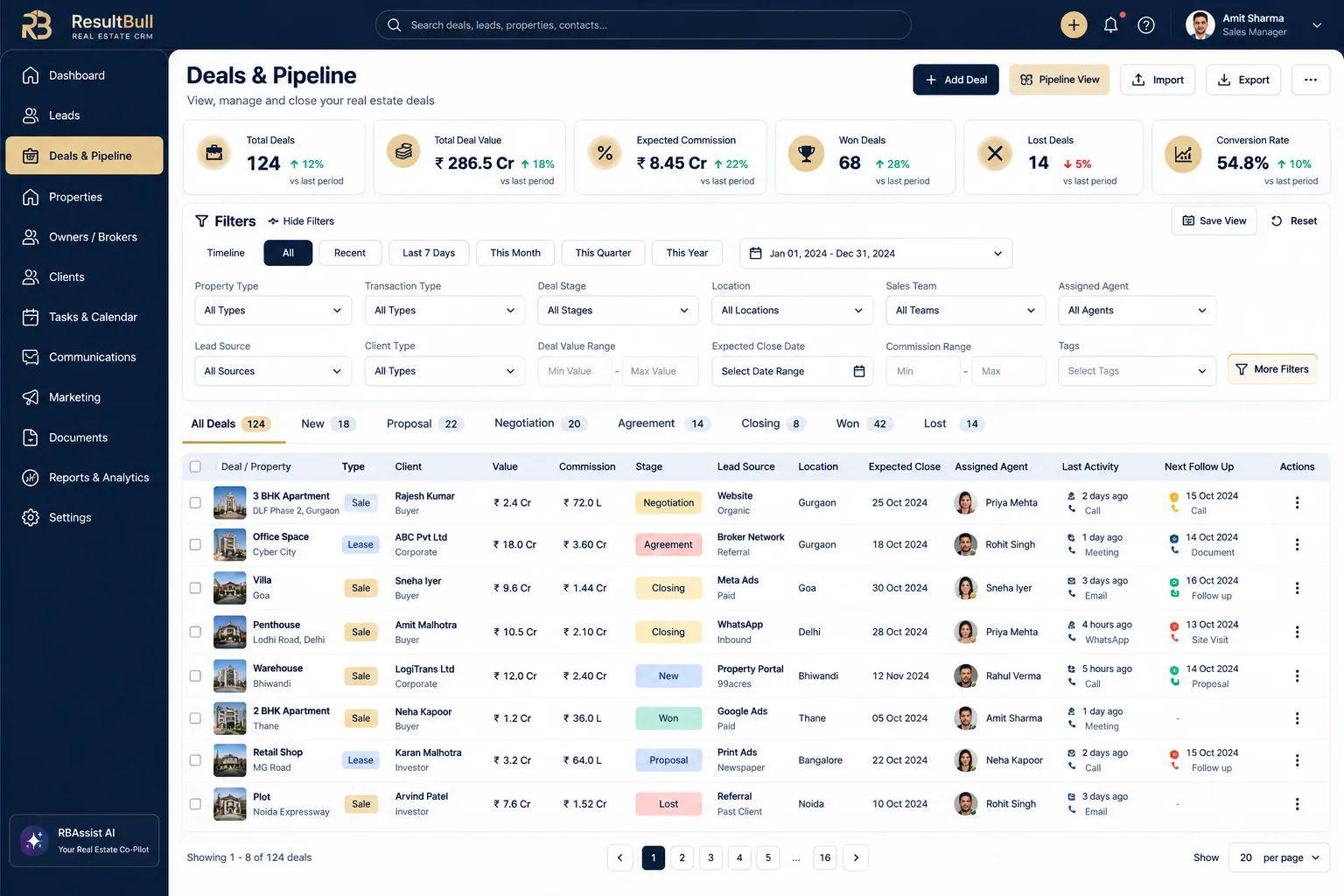Click the calendar icon in Expected Close Date field
Screen dimensions: 1344x896
859,371
